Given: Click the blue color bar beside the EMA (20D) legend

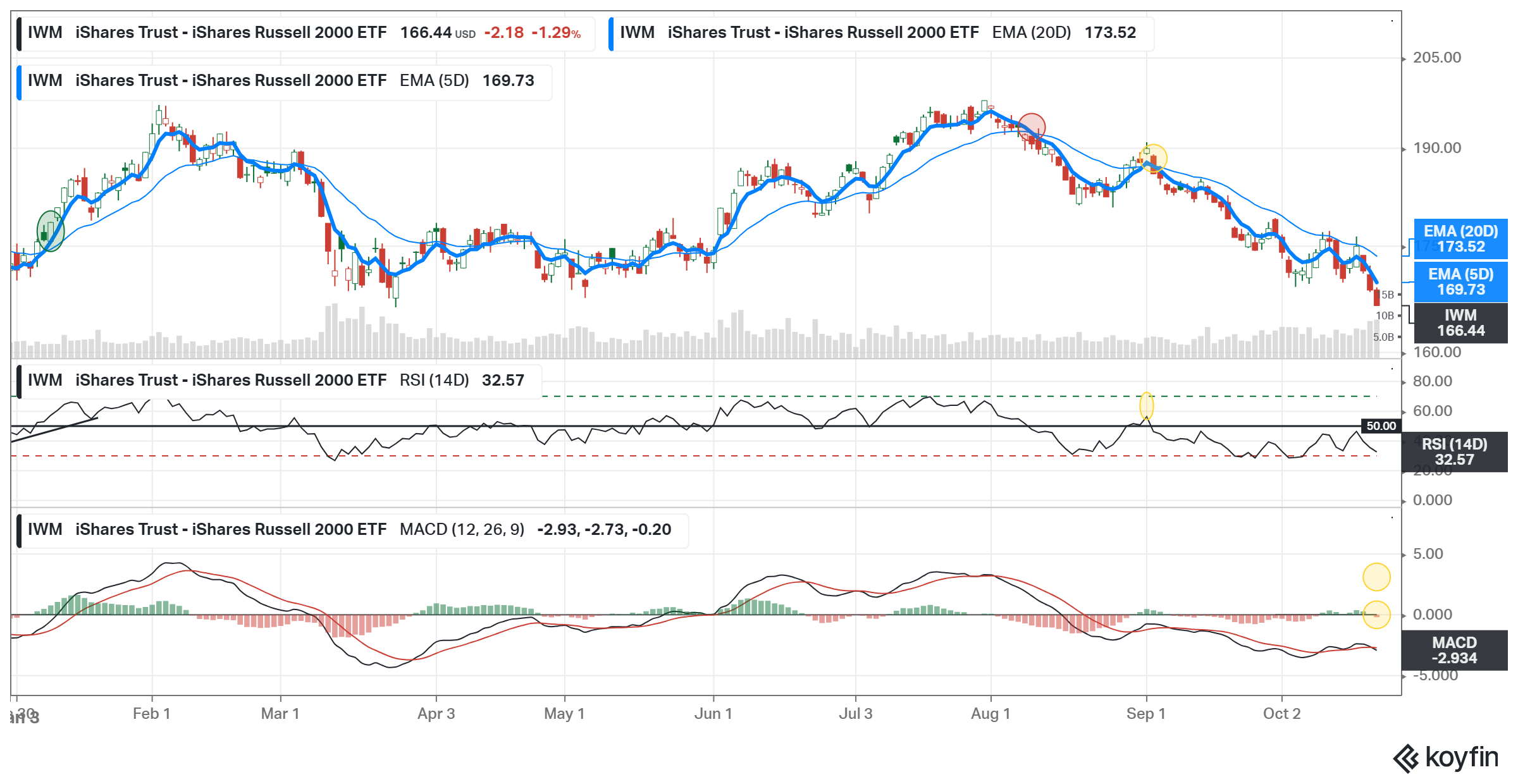Looking at the screenshot, I should (611, 33).
